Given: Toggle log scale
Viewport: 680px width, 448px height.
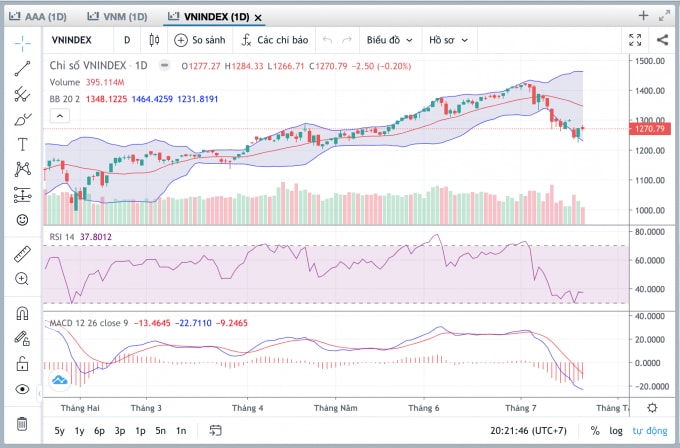Looking at the screenshot, I should point(616,431).
